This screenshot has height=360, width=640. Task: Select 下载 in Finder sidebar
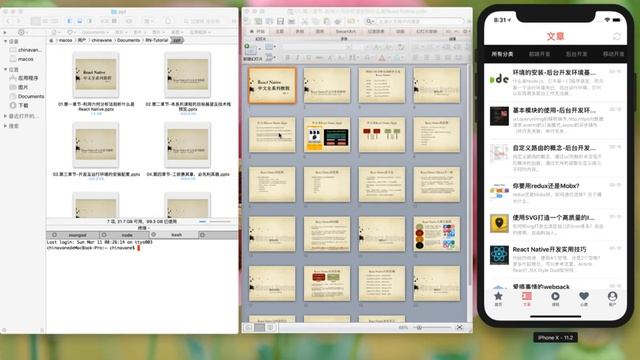pyautogui.click(x=23, y=105)
